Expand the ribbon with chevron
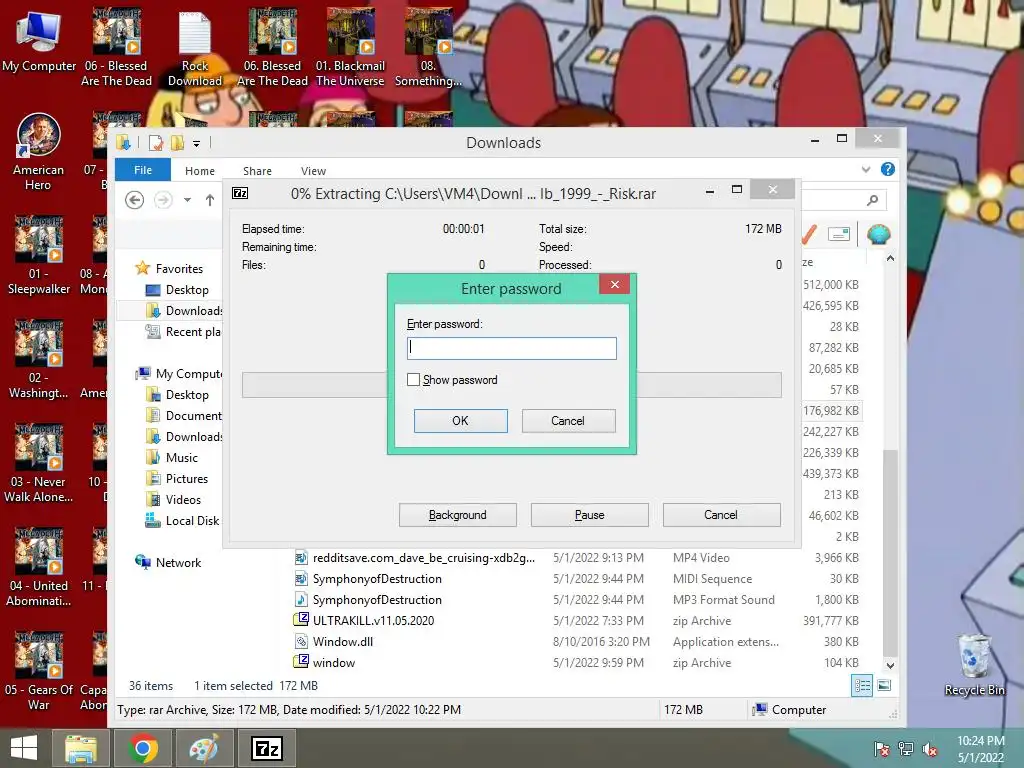1024x768 pixels. click(866, 169)
